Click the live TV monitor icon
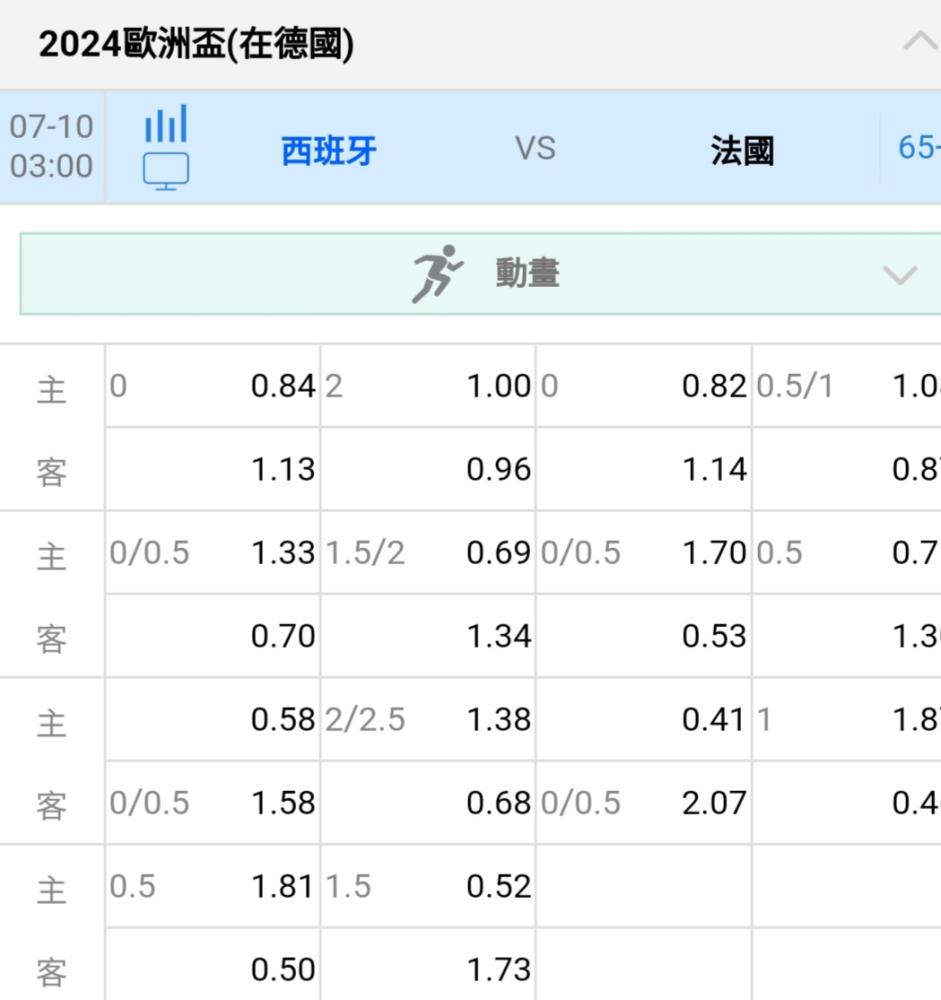Image resolution: width=941 pixels, height=1000 pixels. point(166,171)
